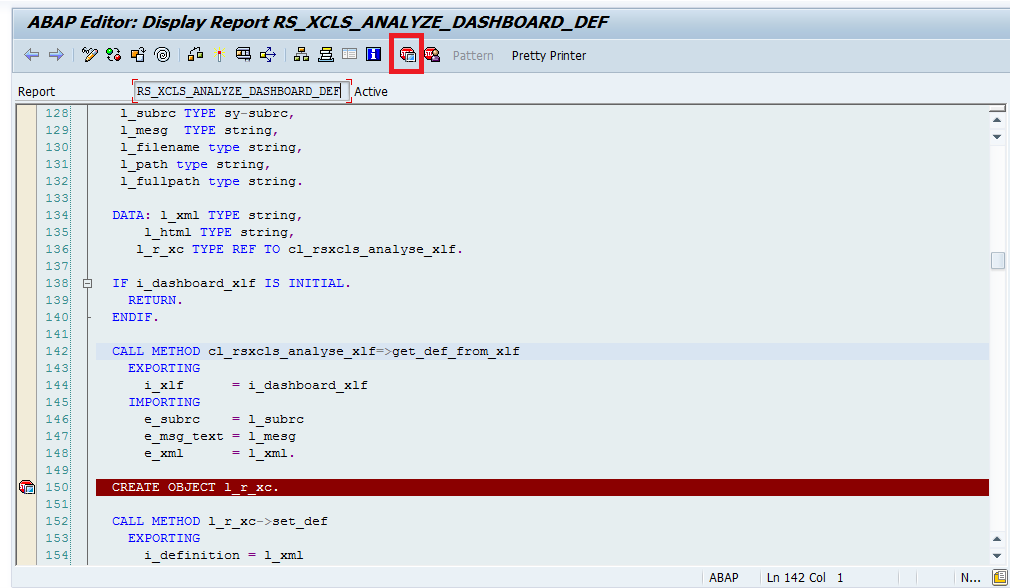Viewport: 1010px width, 588px height.
Task: Click the scroll up arrow near bottom
Action: 997,539
